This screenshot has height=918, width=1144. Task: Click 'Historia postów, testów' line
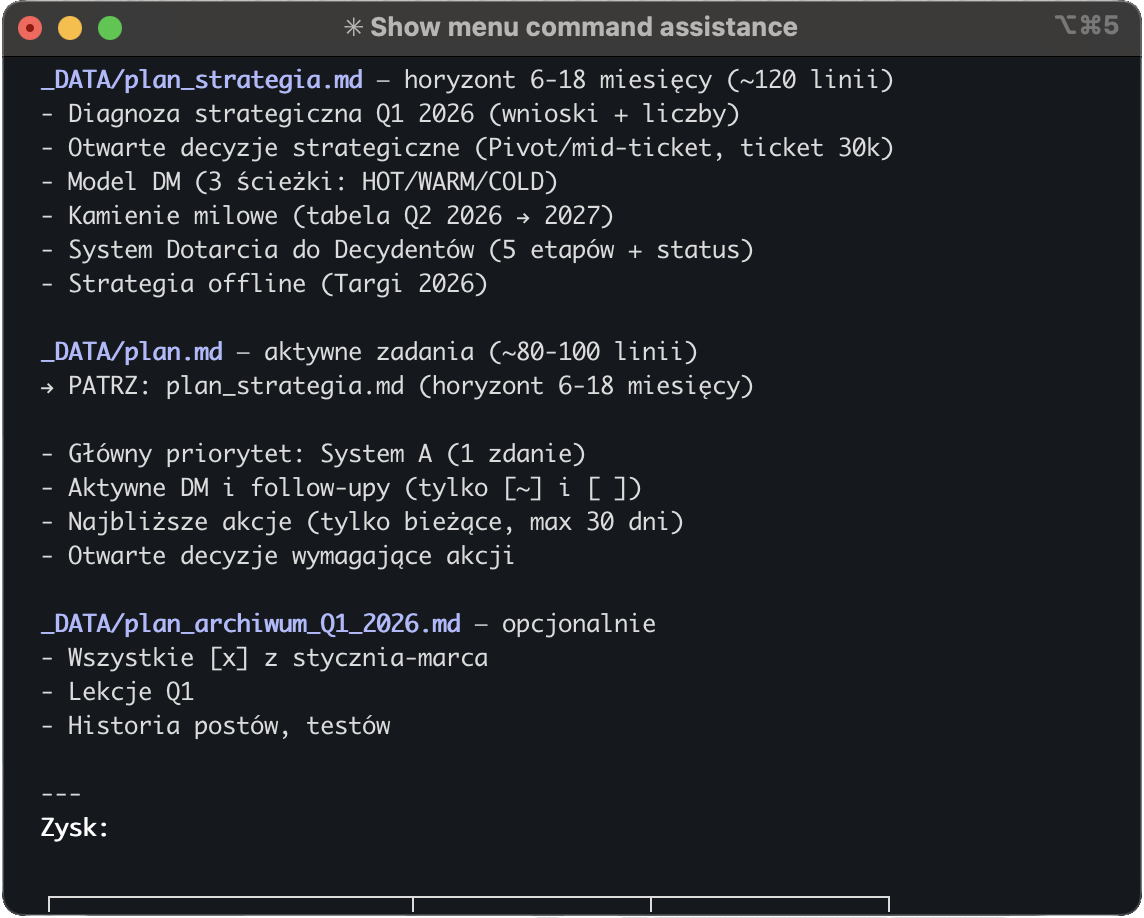(215, 726)
